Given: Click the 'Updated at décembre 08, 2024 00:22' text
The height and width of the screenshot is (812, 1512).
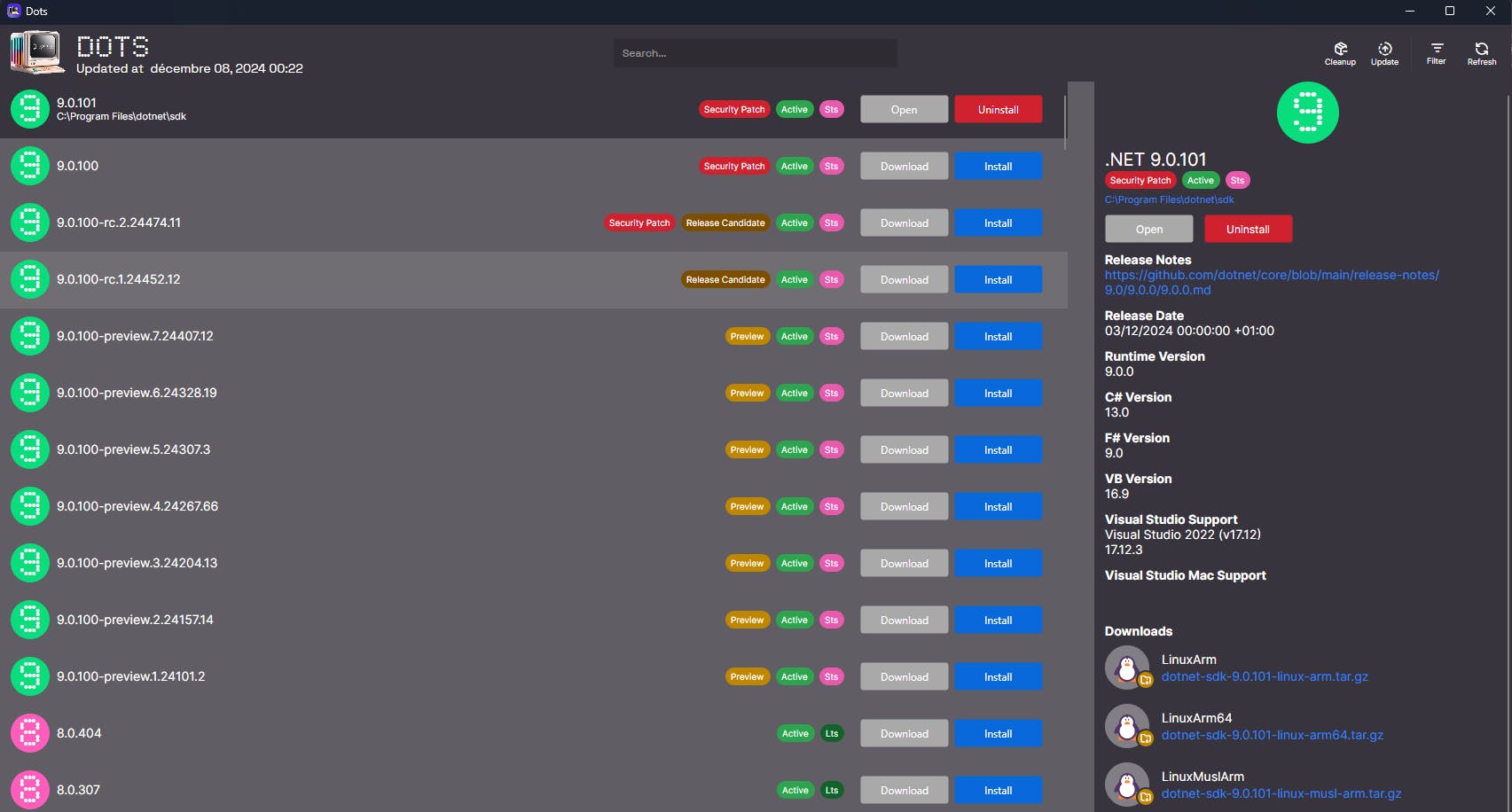Looking at the screenshot, I should coord(190,68).
